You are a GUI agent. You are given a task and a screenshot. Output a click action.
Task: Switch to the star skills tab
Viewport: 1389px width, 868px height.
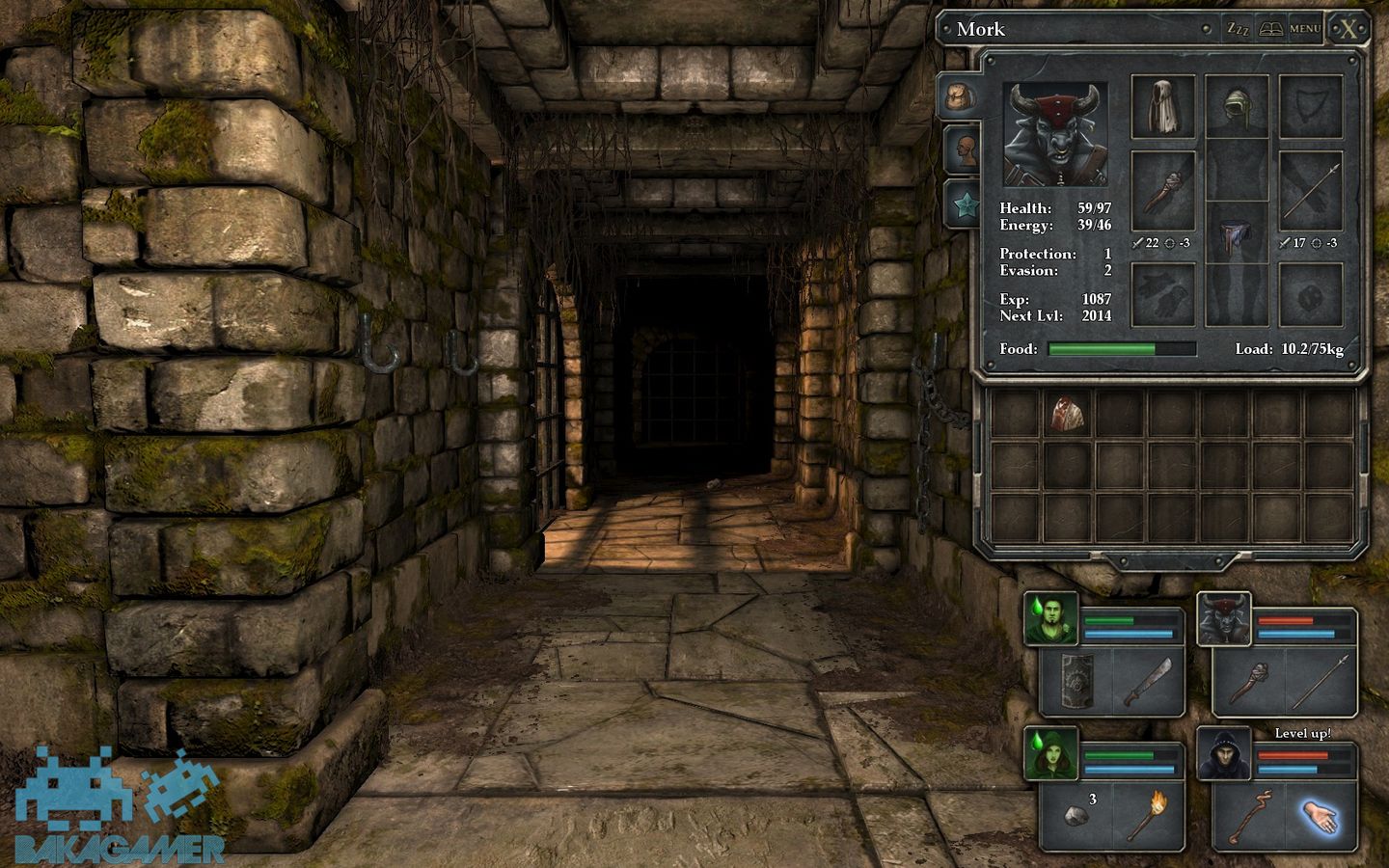pos(963,203)
